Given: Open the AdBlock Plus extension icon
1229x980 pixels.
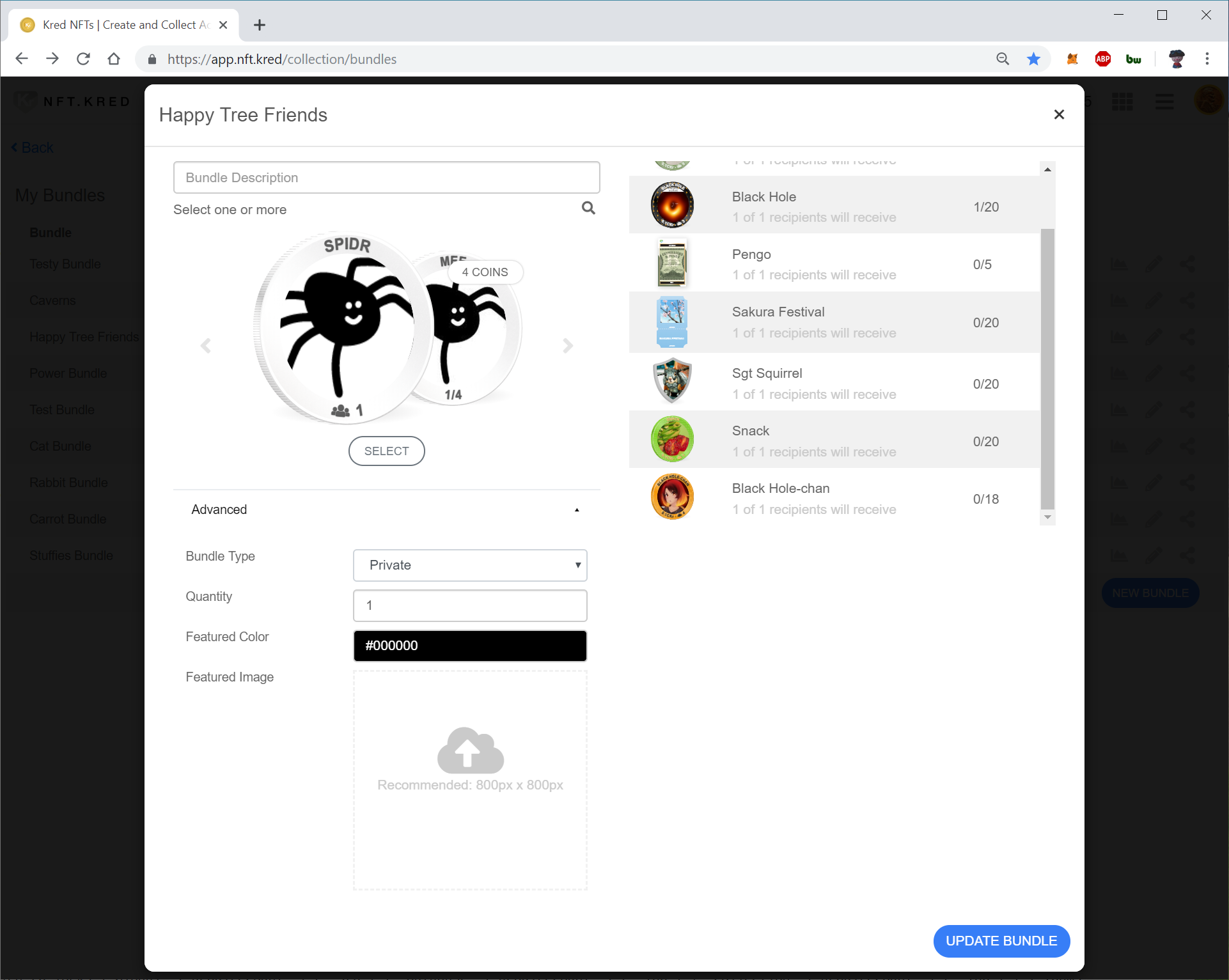Looking at the screenshot, I should [x=1103, y=59].
